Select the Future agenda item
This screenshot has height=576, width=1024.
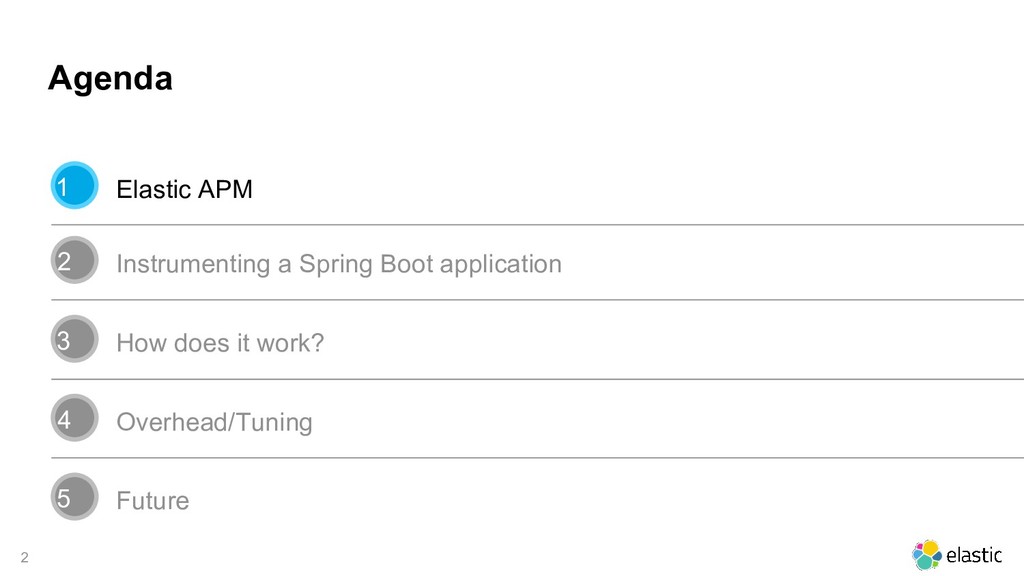[153, 501]
